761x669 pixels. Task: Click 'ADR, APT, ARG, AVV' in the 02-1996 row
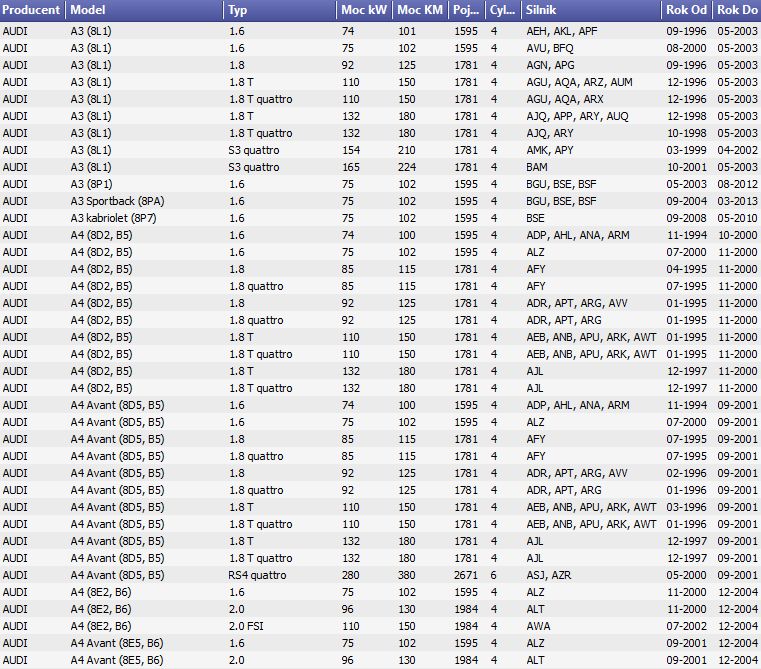577,473
